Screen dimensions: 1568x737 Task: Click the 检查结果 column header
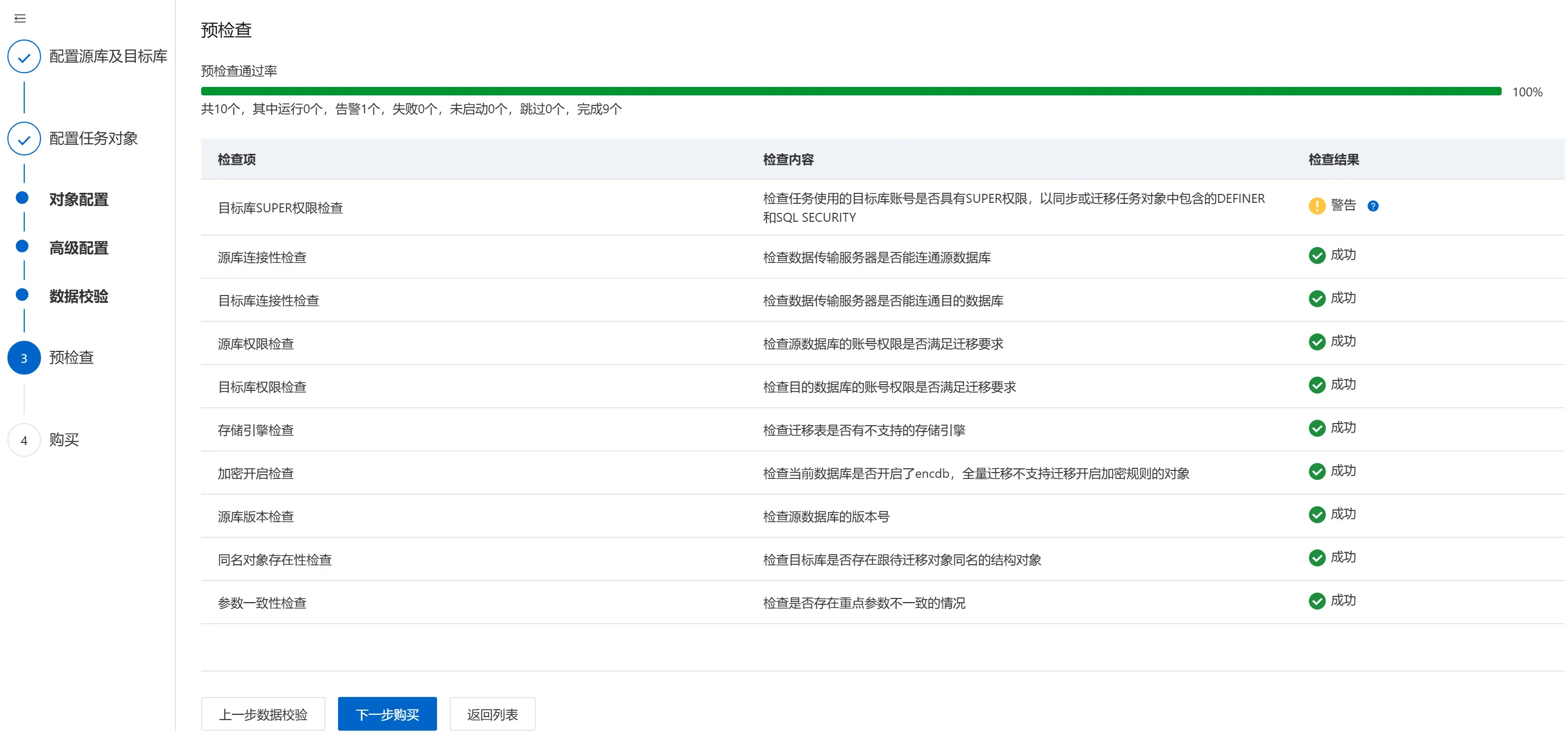(x=1334, y=160)
